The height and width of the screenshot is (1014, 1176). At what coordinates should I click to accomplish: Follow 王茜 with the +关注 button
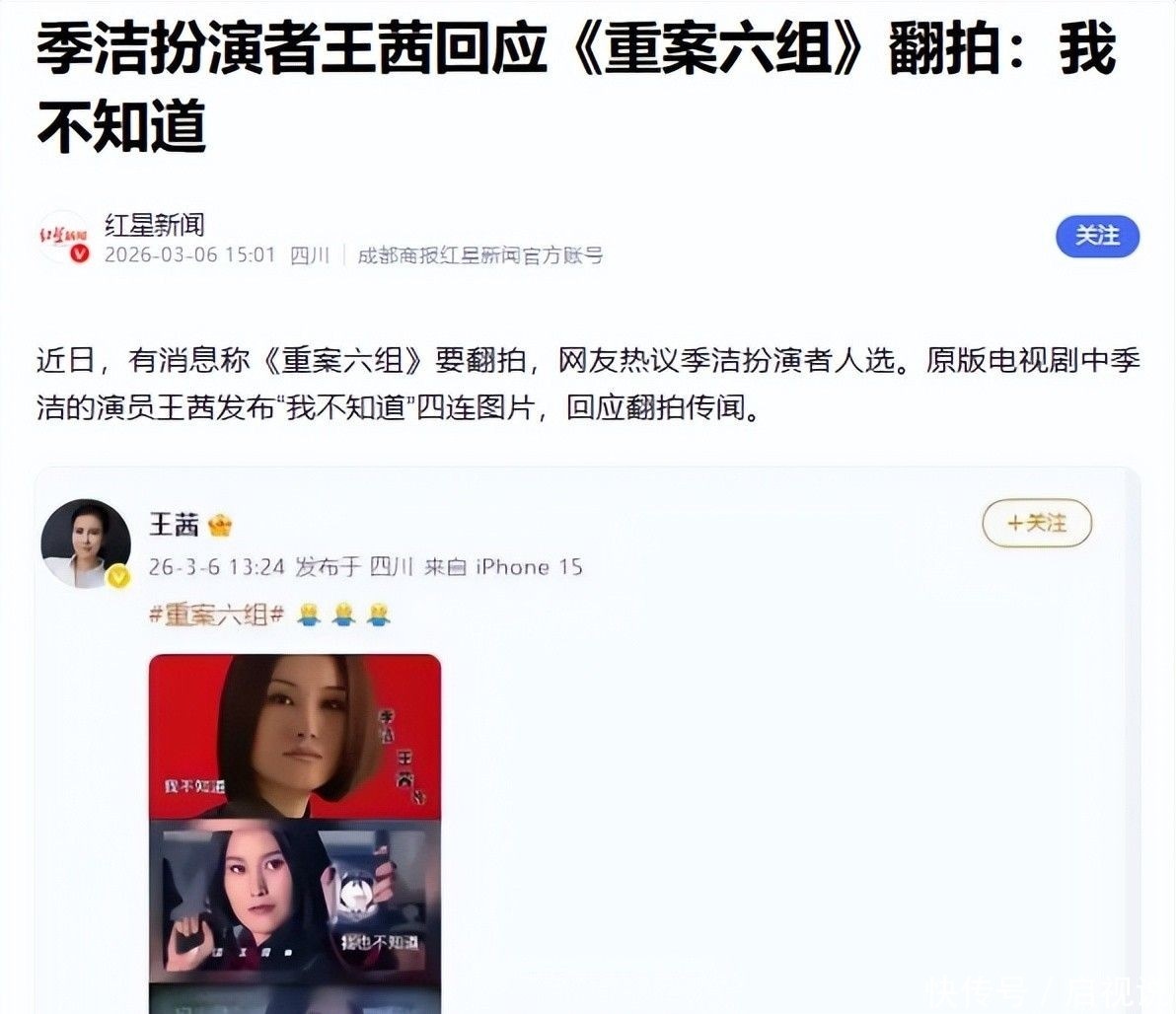click(1037, 523)
